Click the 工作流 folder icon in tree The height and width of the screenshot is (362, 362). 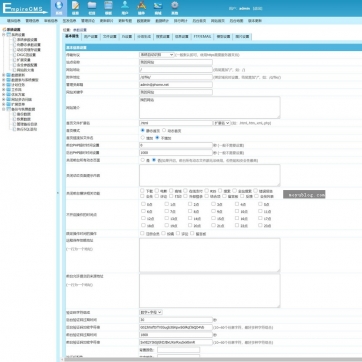point(8,90)
